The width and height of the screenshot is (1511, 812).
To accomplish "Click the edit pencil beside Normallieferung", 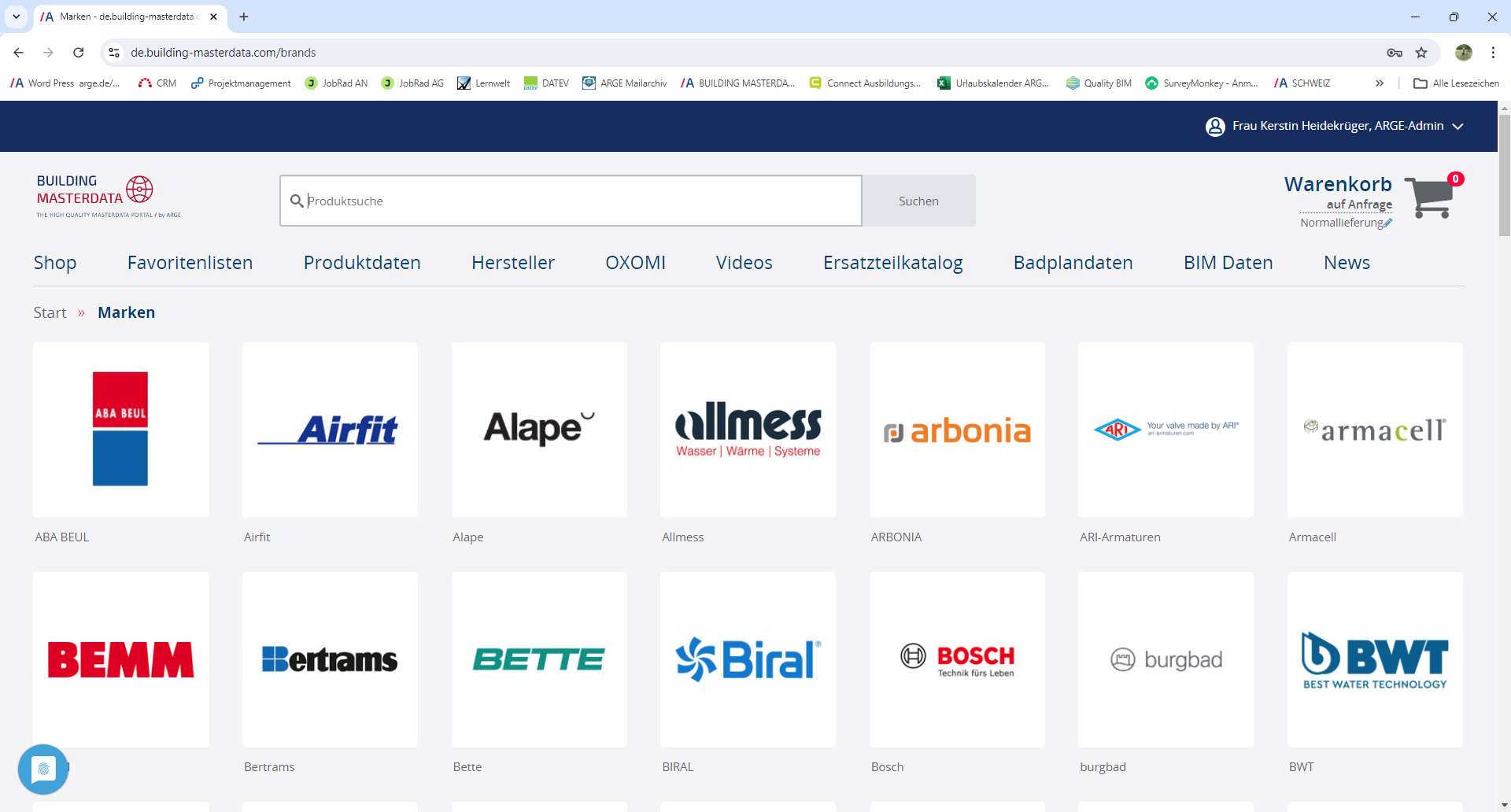I will click(x=1387, y=223).
